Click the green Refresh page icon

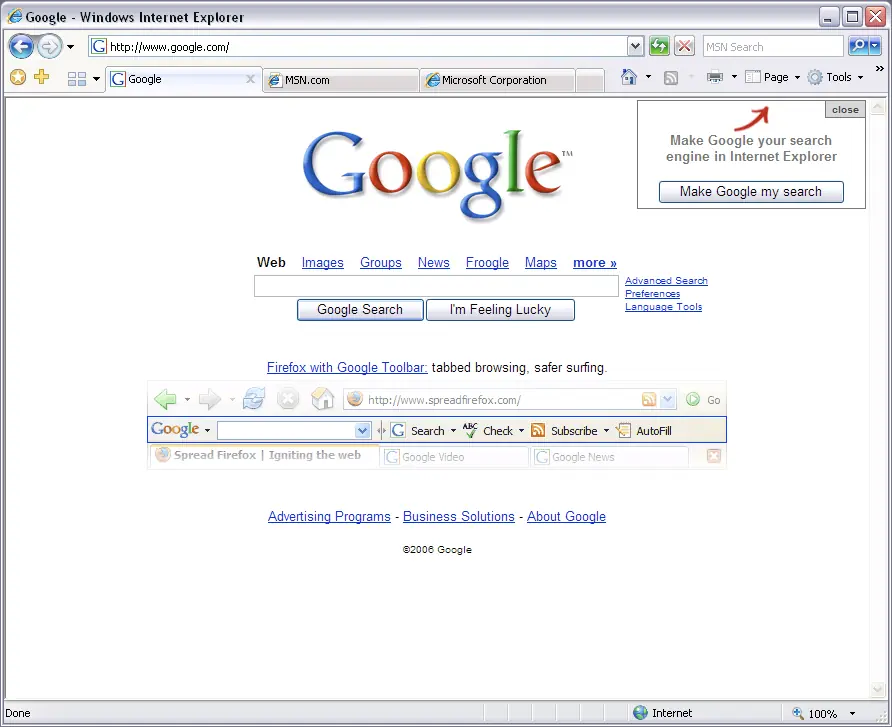659,47
